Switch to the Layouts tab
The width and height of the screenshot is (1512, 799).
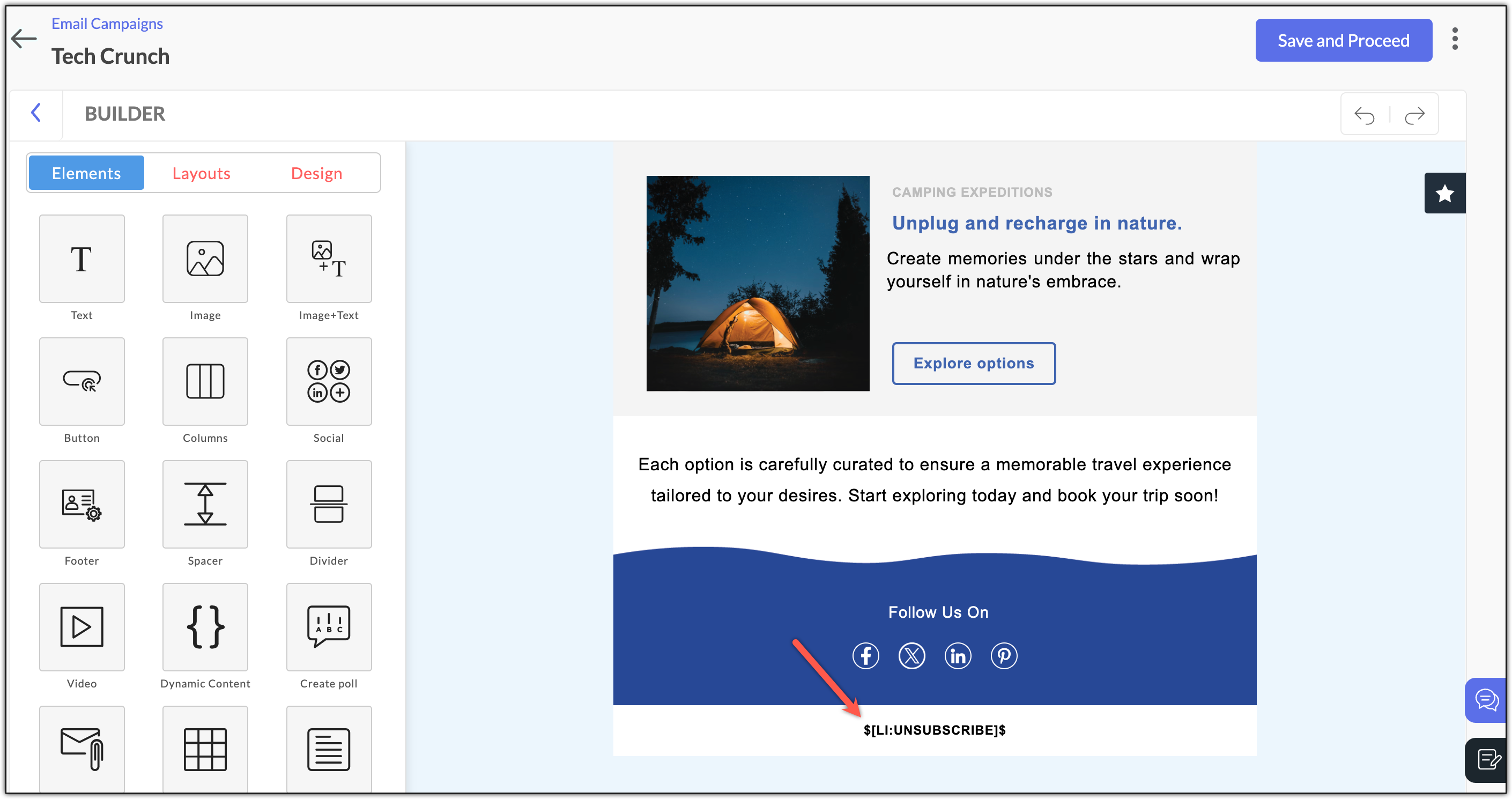pos(201,173)
